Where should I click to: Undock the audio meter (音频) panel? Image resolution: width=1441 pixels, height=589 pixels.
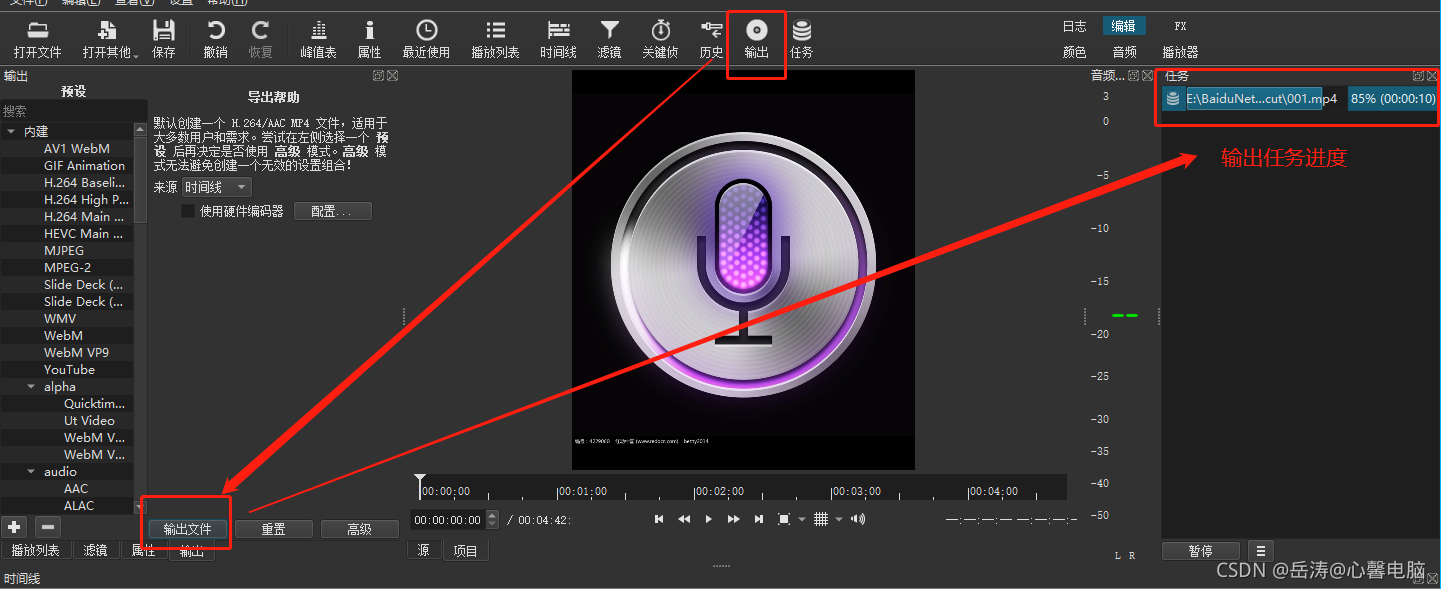pos(1132,76)
